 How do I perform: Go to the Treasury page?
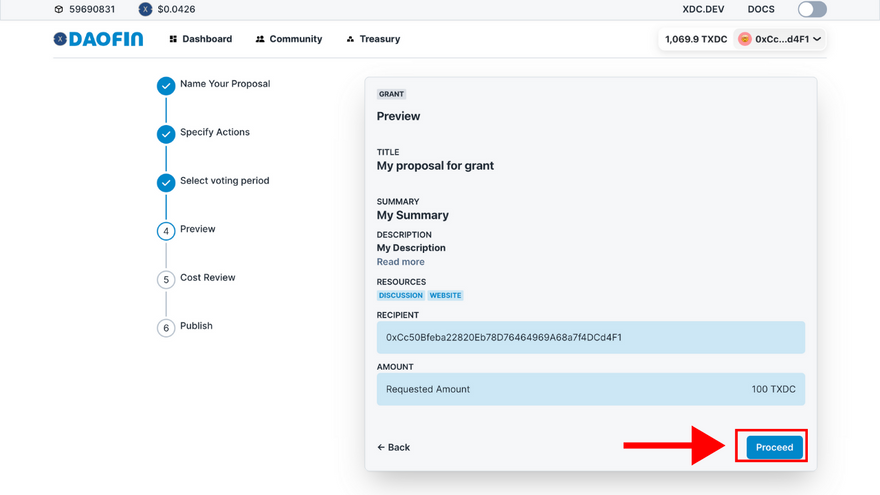pos(372,39)
